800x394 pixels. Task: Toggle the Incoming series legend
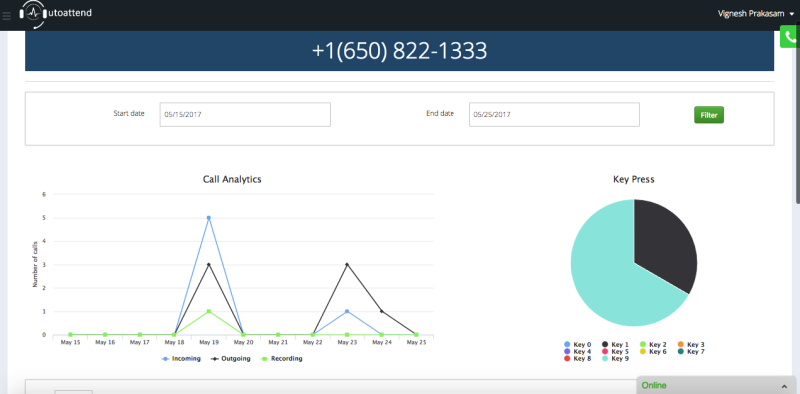[x=181, y=359]
